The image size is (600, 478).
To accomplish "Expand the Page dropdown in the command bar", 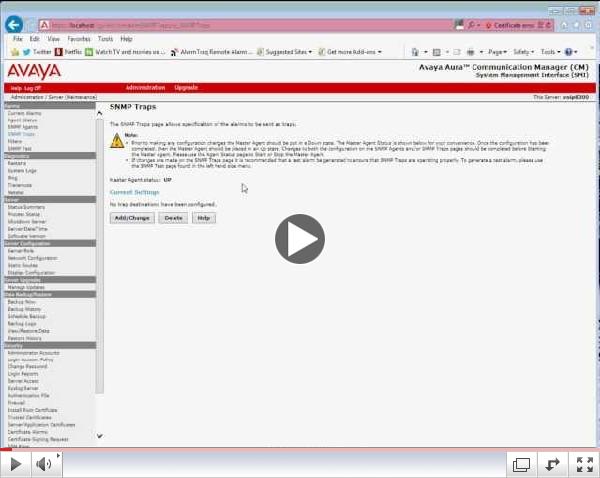I will 497,52.
